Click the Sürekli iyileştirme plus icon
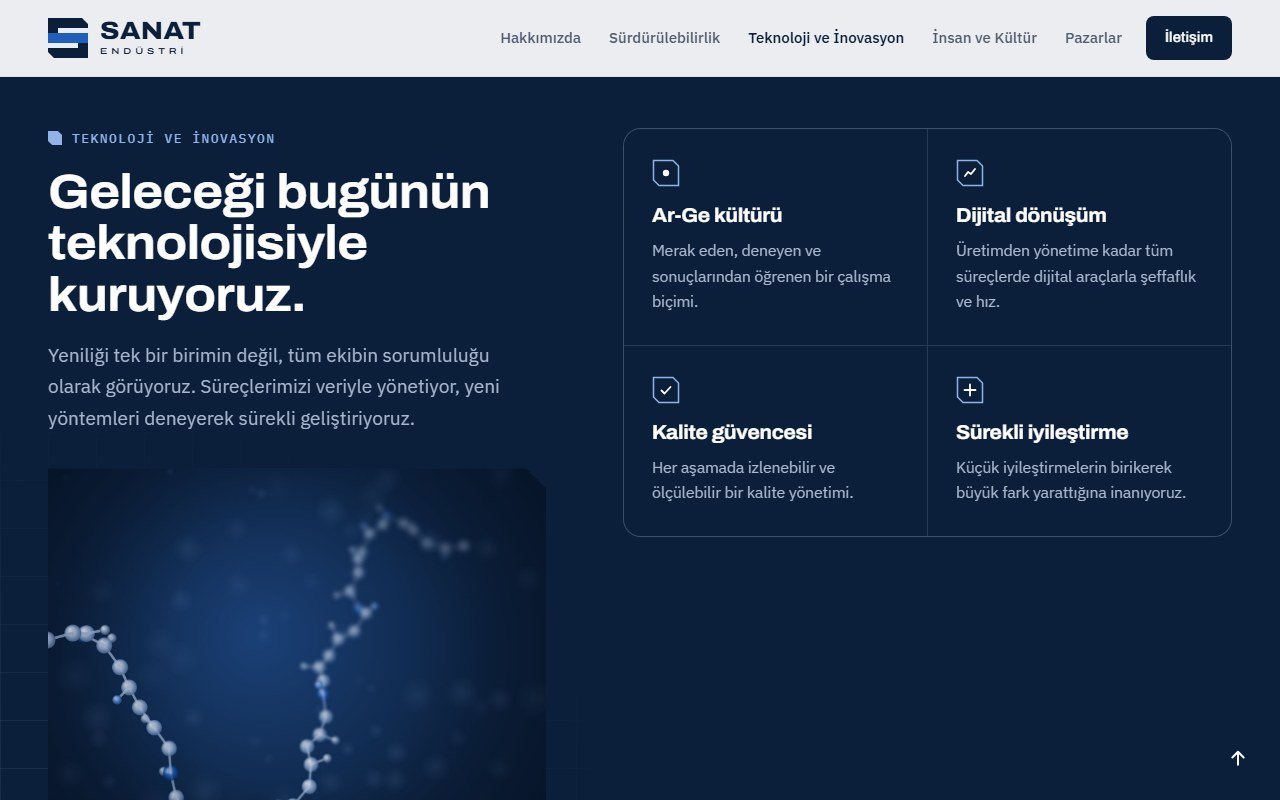This screenshot has width=1280, height=800. tap(970, 390)
